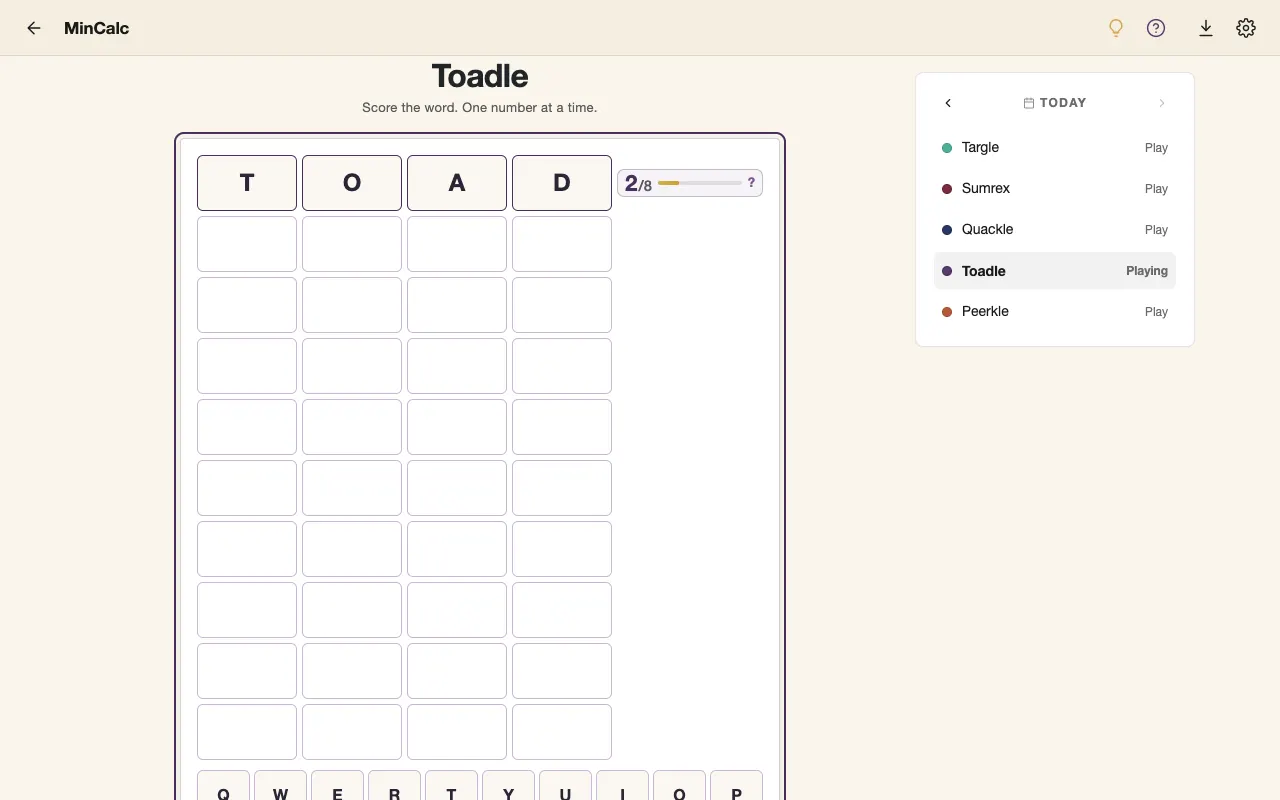Open the settings gear icon

coord(1246,28)
